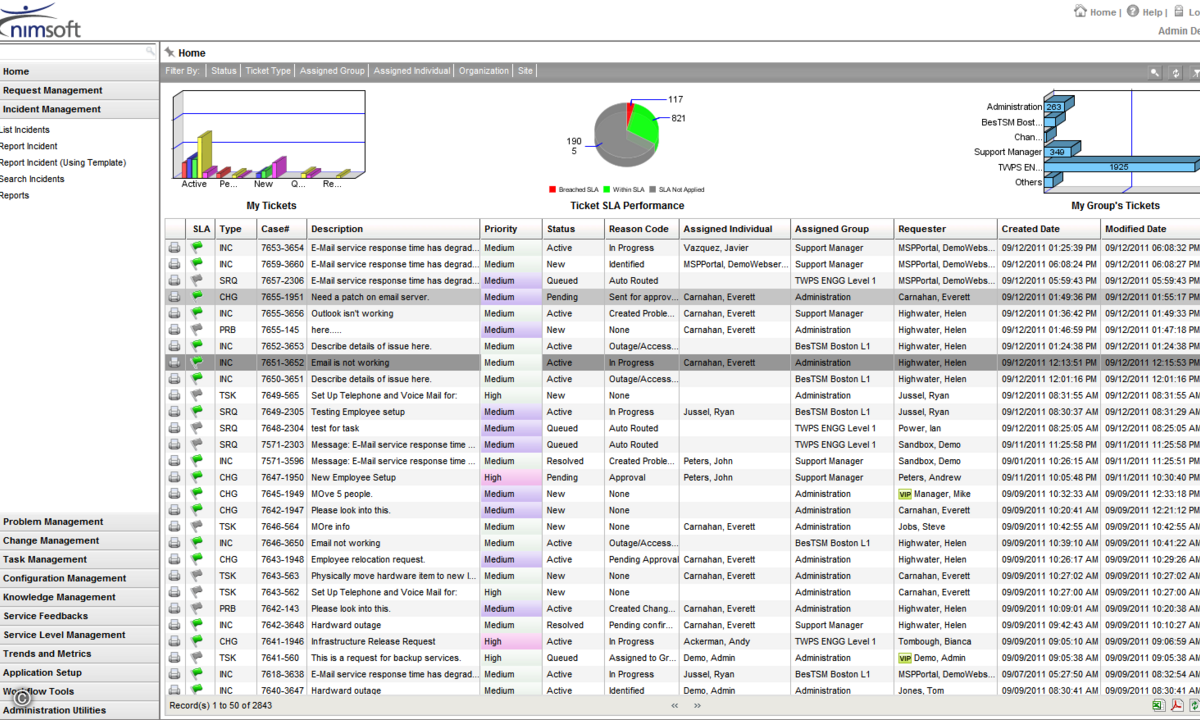Expand Problem Management in sidebar
Screen dimensions: 1200x720
(x=79, y=522)
